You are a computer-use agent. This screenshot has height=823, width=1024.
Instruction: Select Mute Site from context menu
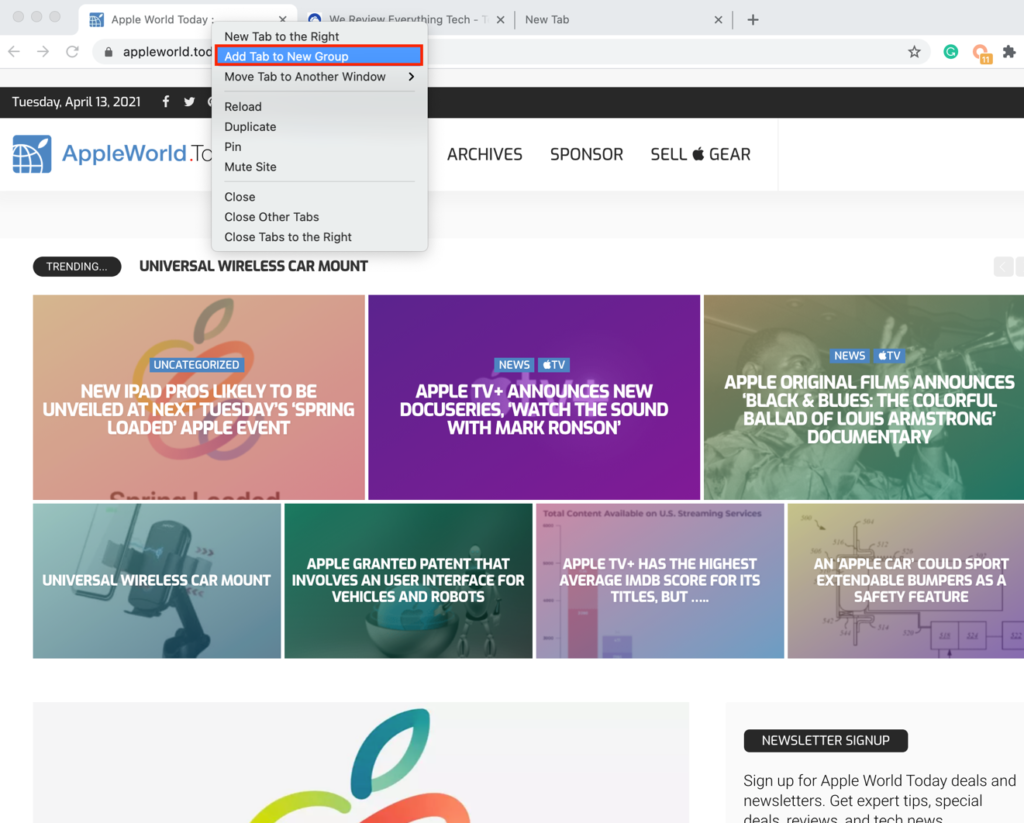pos(250,167)
